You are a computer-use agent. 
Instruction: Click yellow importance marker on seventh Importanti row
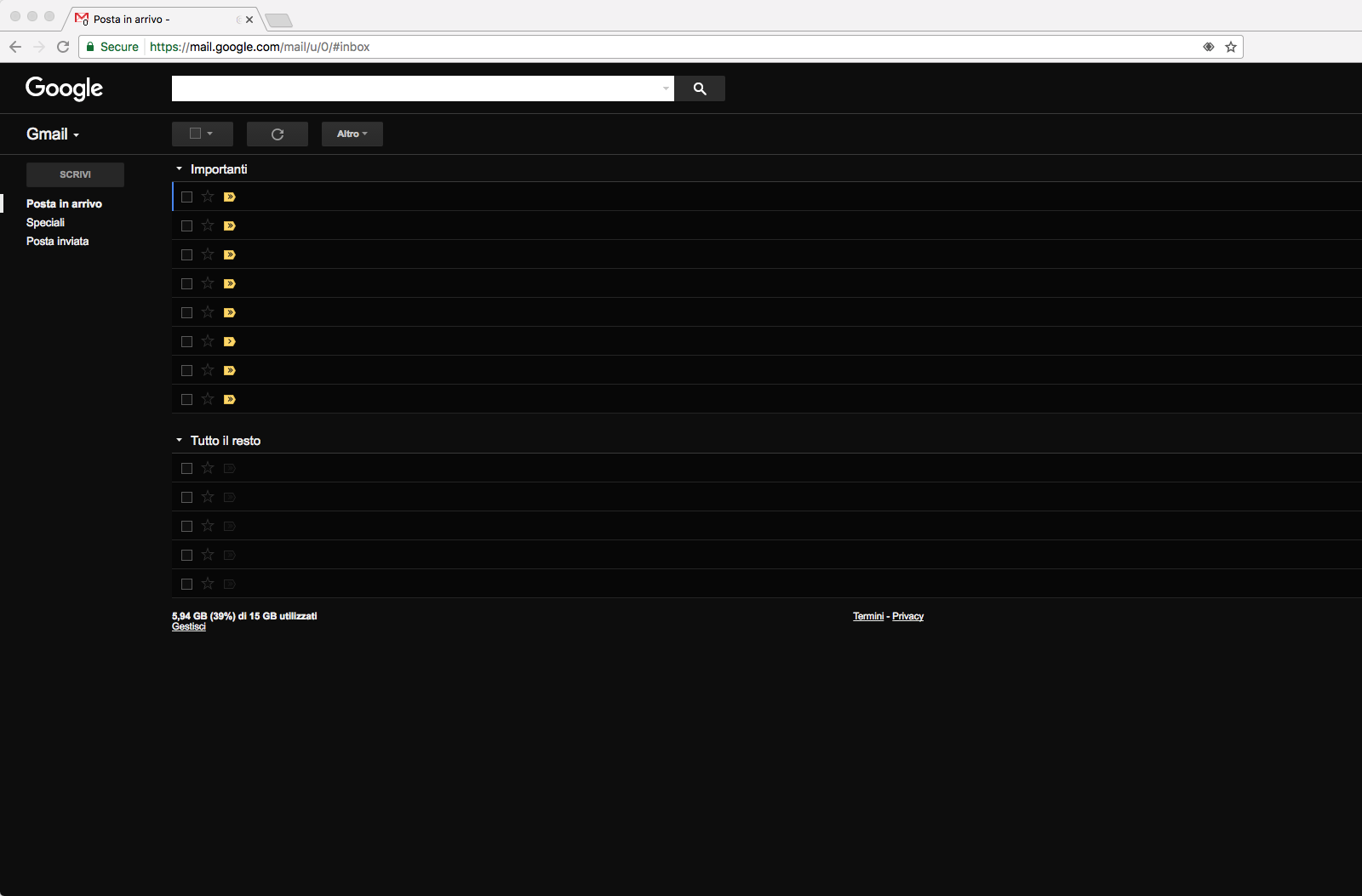230,371
